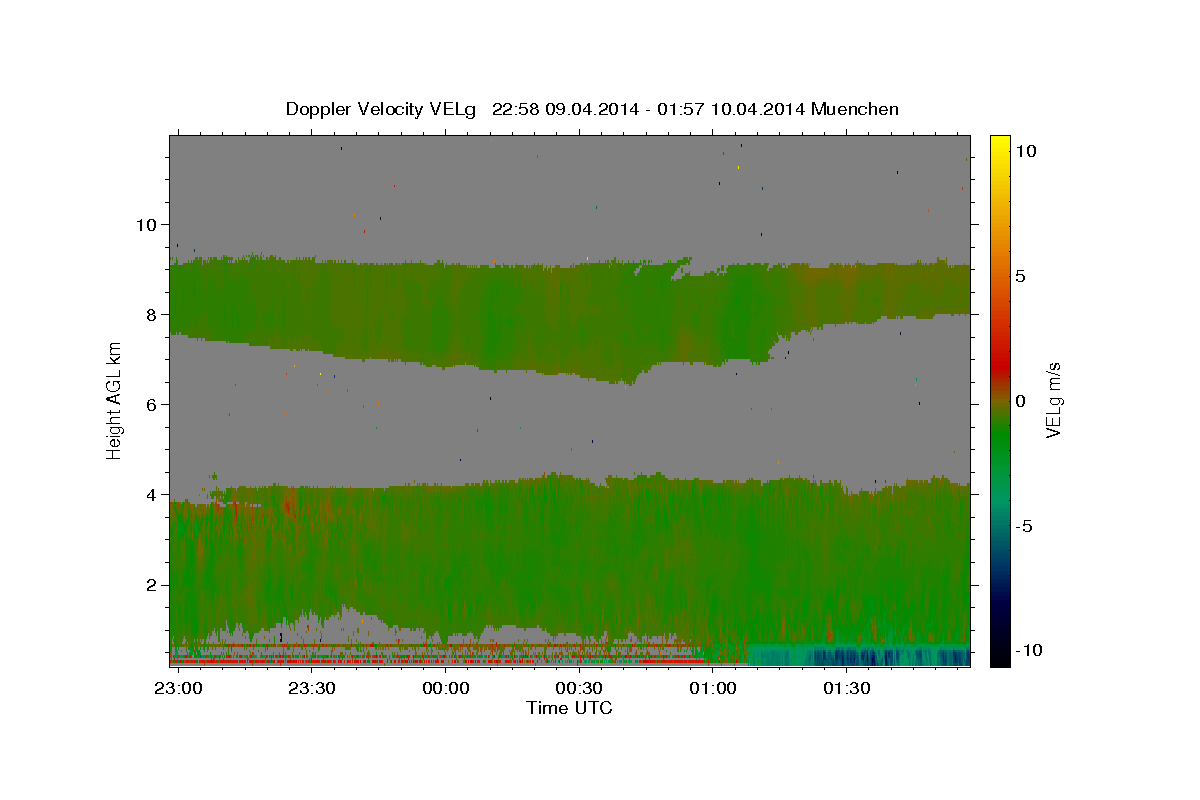
Task: Click the date range text '22:58 09.04.2014 - 01:57 10.04.2014'
Action: pos(648,109)
